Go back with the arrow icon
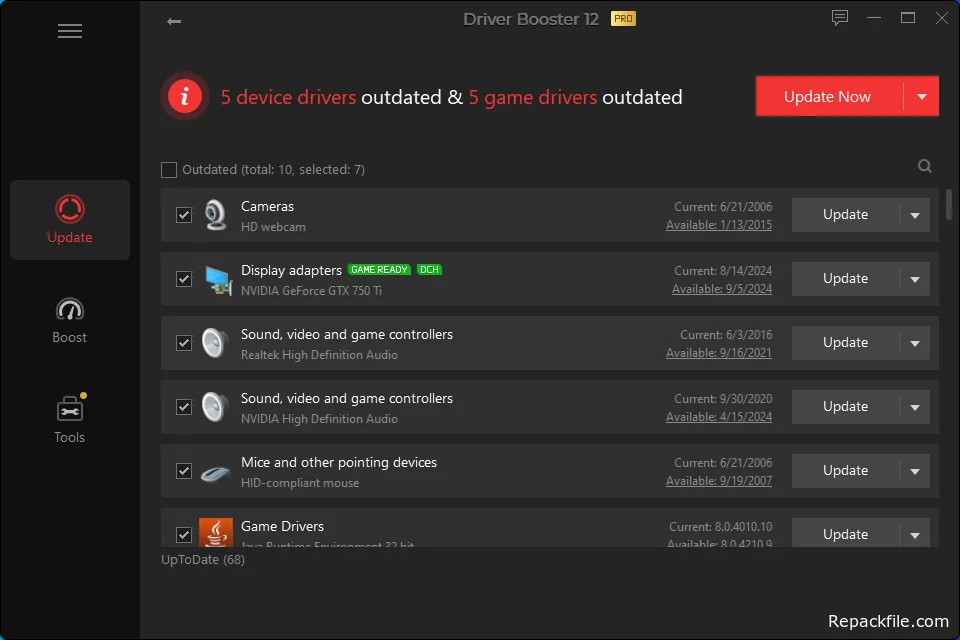This screenshot has width=960, height=640. tap(174, 21)
